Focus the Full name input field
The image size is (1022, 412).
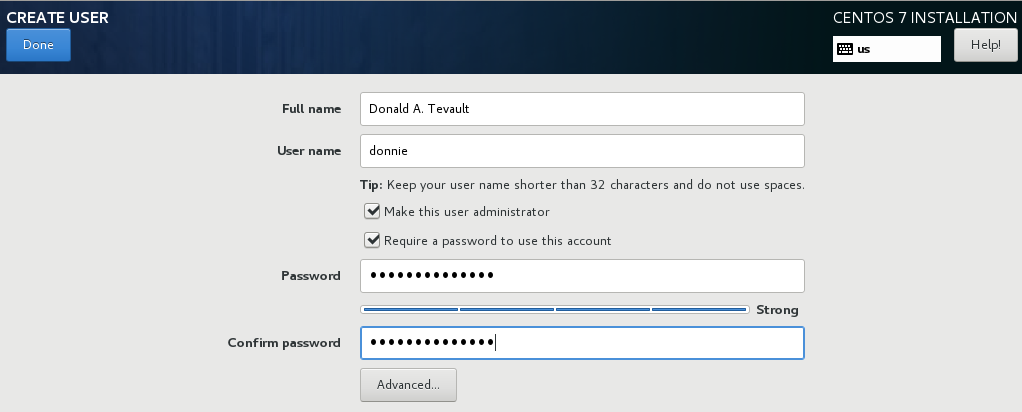coord(582,109)
